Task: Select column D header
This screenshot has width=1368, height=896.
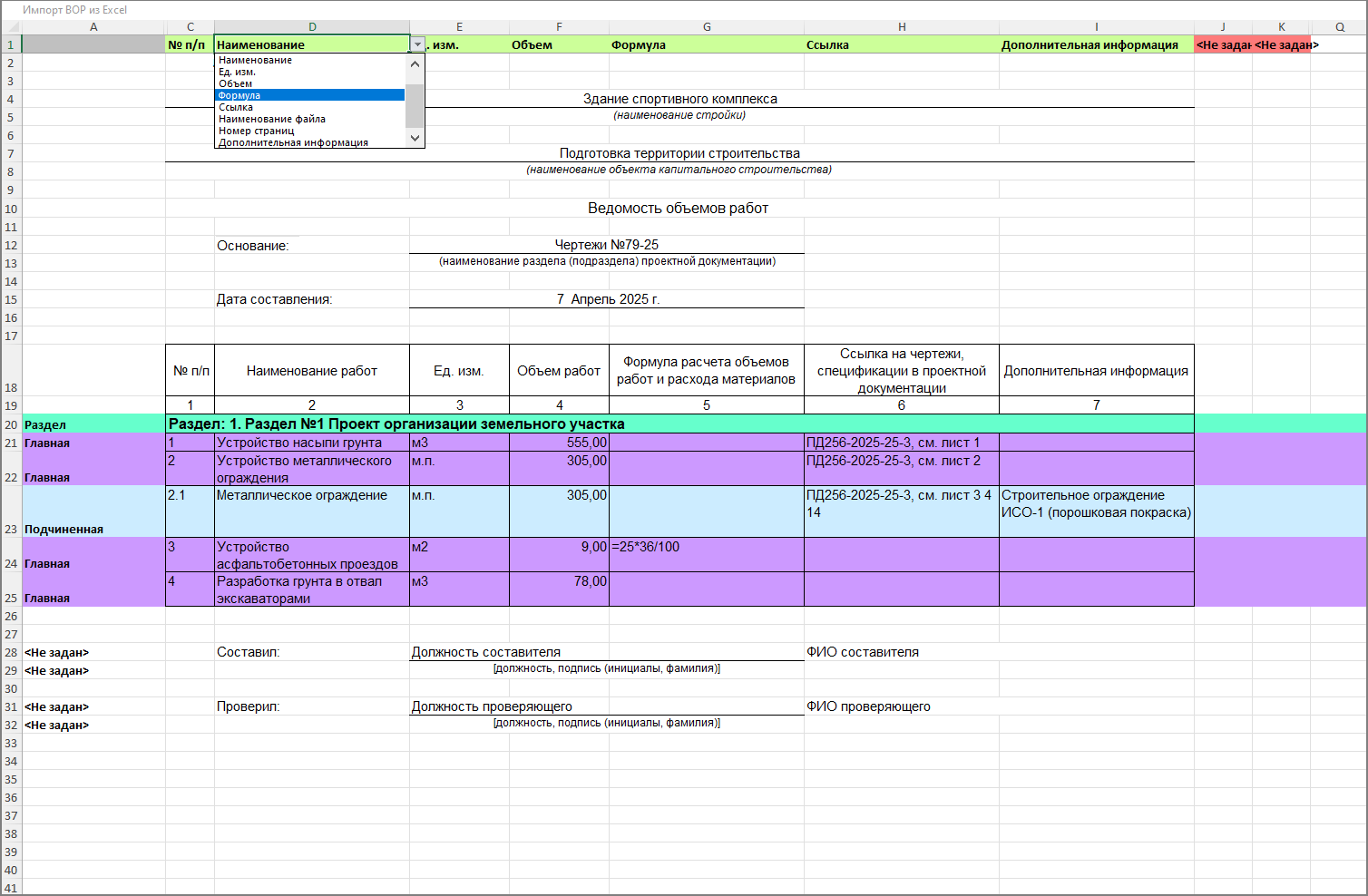Action: pyautogui.click(x=312, y=27)
